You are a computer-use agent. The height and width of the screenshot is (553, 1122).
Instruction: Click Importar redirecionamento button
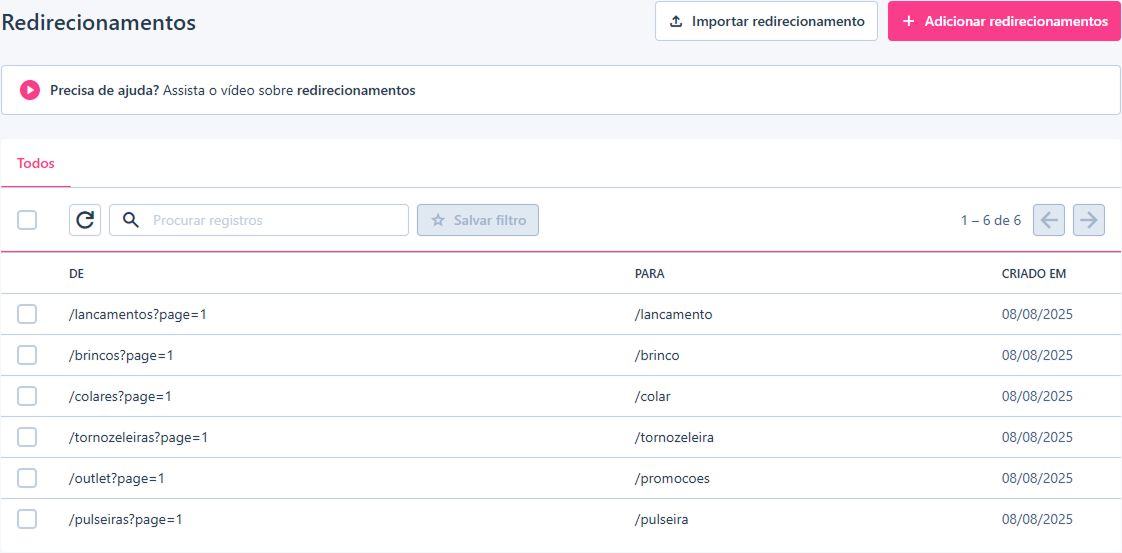click(x=766, y=21)
